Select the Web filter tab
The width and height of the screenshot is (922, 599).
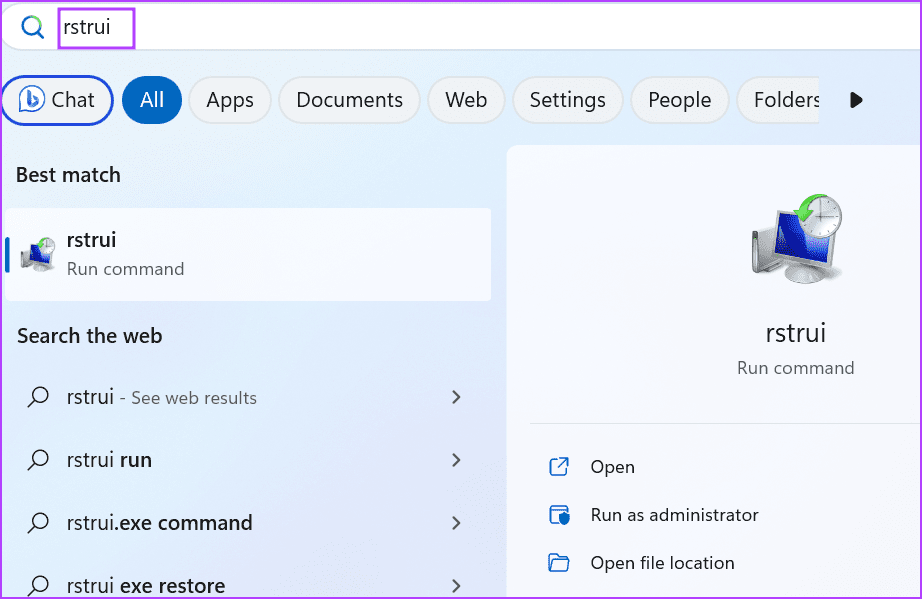pyautogui.click(x=465, y=100)
